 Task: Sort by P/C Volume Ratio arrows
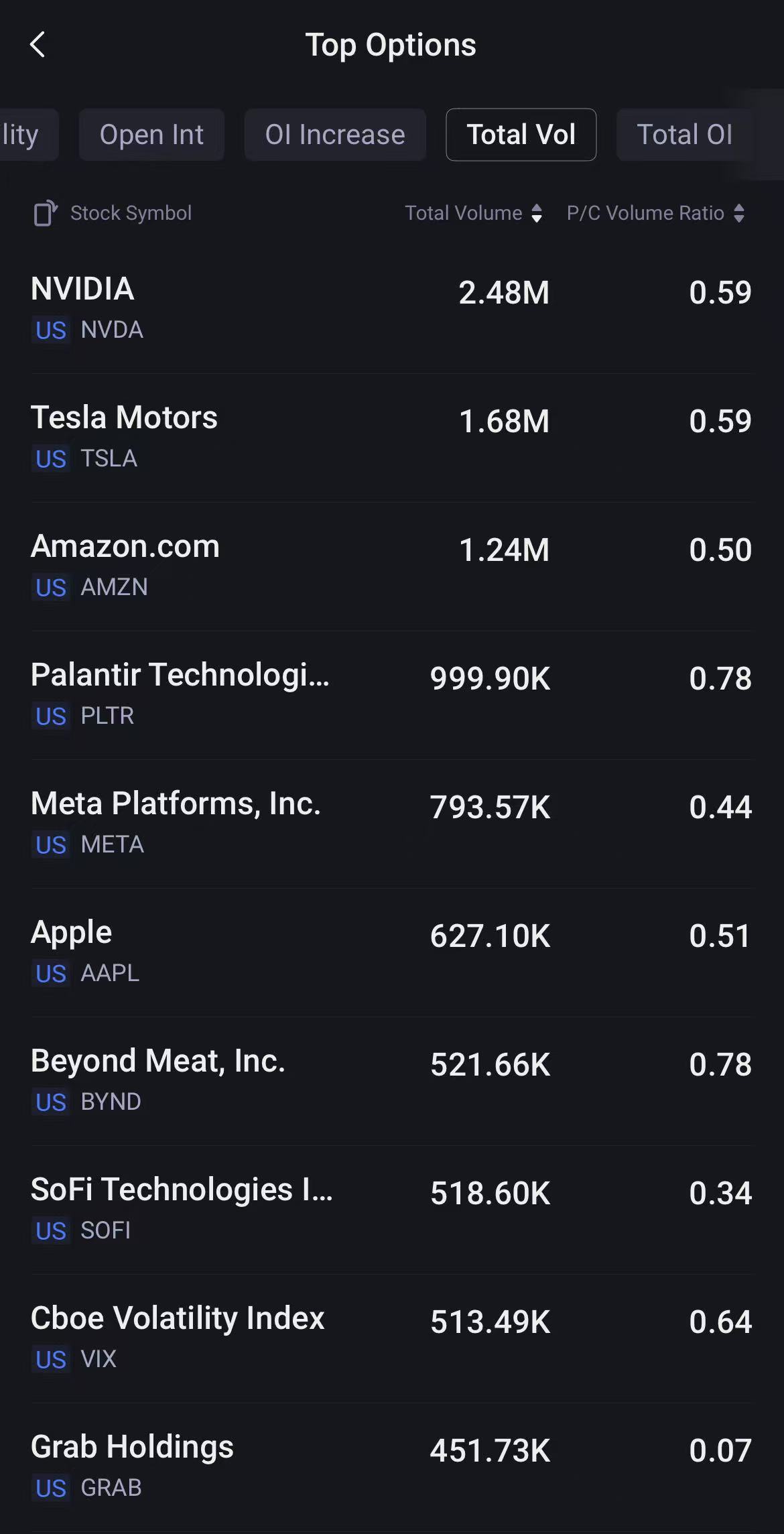(x=739, y=213)
